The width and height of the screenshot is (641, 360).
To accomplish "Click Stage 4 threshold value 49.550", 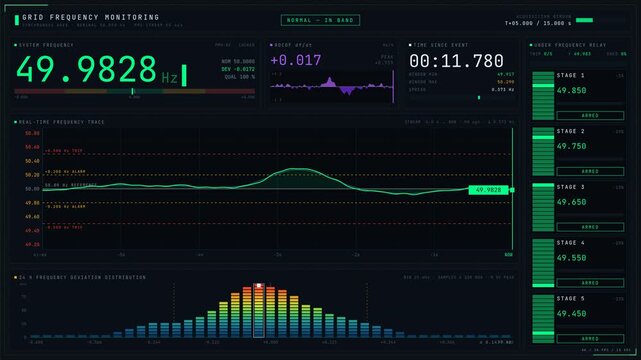I will 572,258.
